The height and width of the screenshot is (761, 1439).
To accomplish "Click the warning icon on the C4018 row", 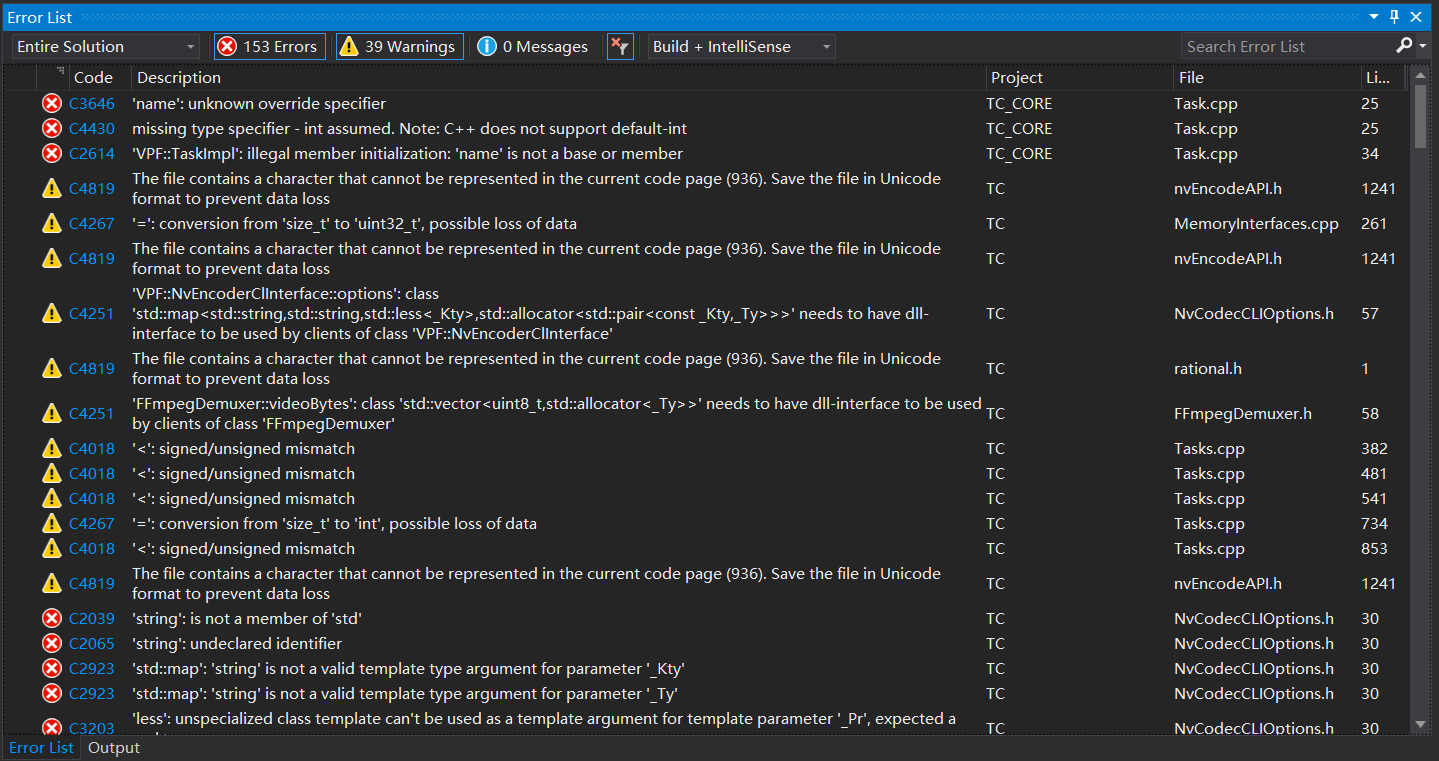I will coord(52,448).
